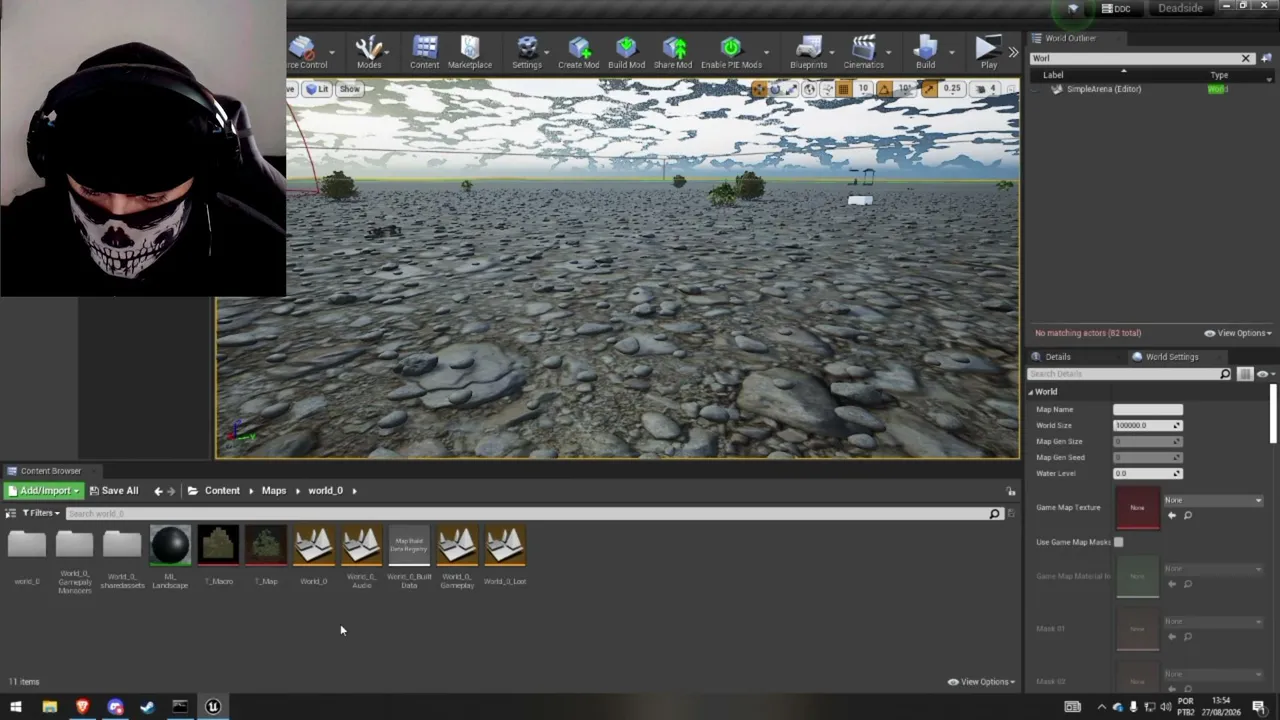The width and height of the screenshot is (1280, 720).
Task: Toggle scale snapping in viewport
Action: 929,89
